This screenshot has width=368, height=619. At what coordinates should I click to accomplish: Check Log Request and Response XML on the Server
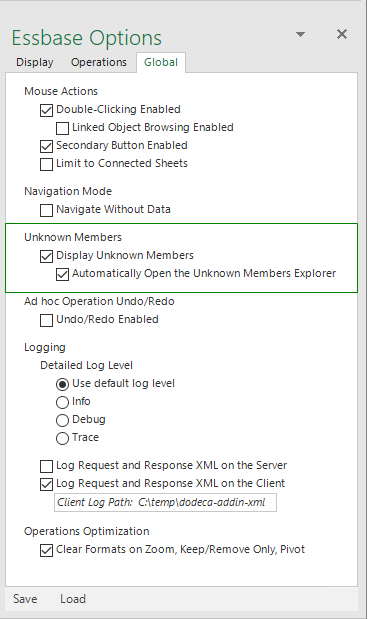point(46,466)
